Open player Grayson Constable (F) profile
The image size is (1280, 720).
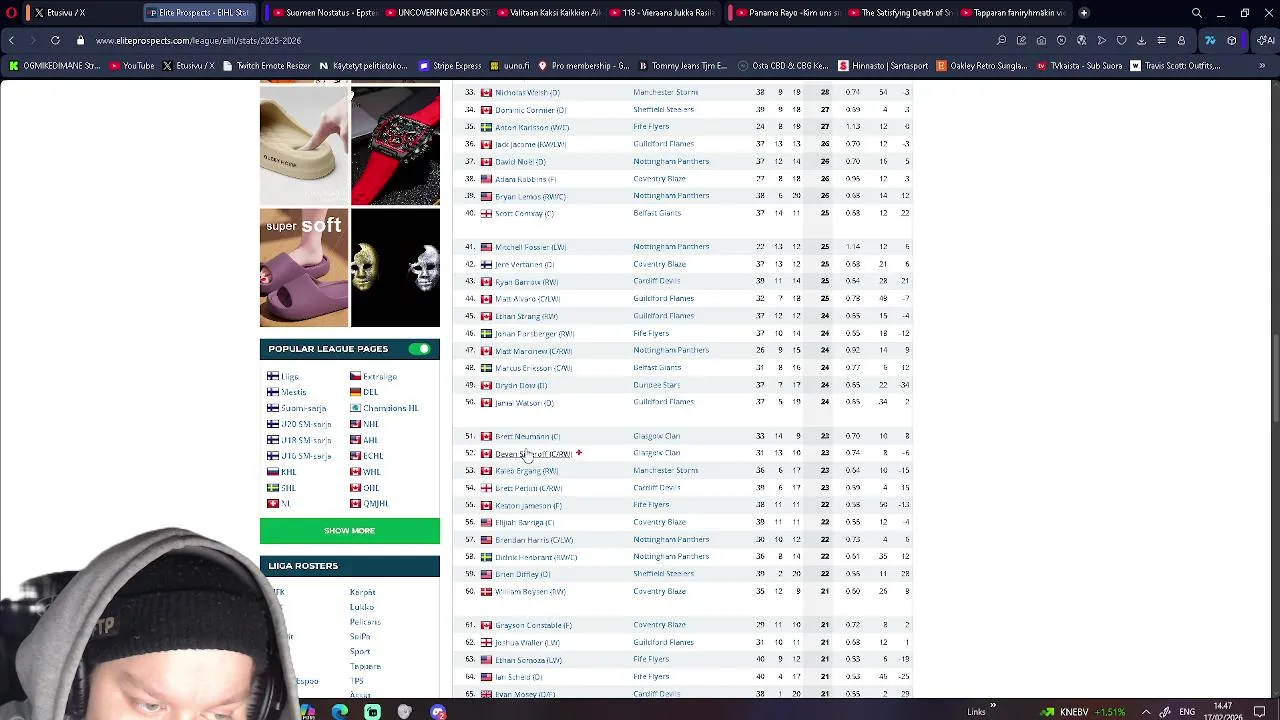point(533,626)
